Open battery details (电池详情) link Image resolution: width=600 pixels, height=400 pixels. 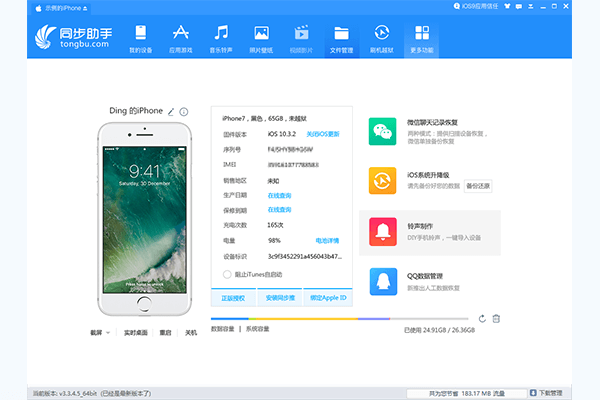click(327, 240)
